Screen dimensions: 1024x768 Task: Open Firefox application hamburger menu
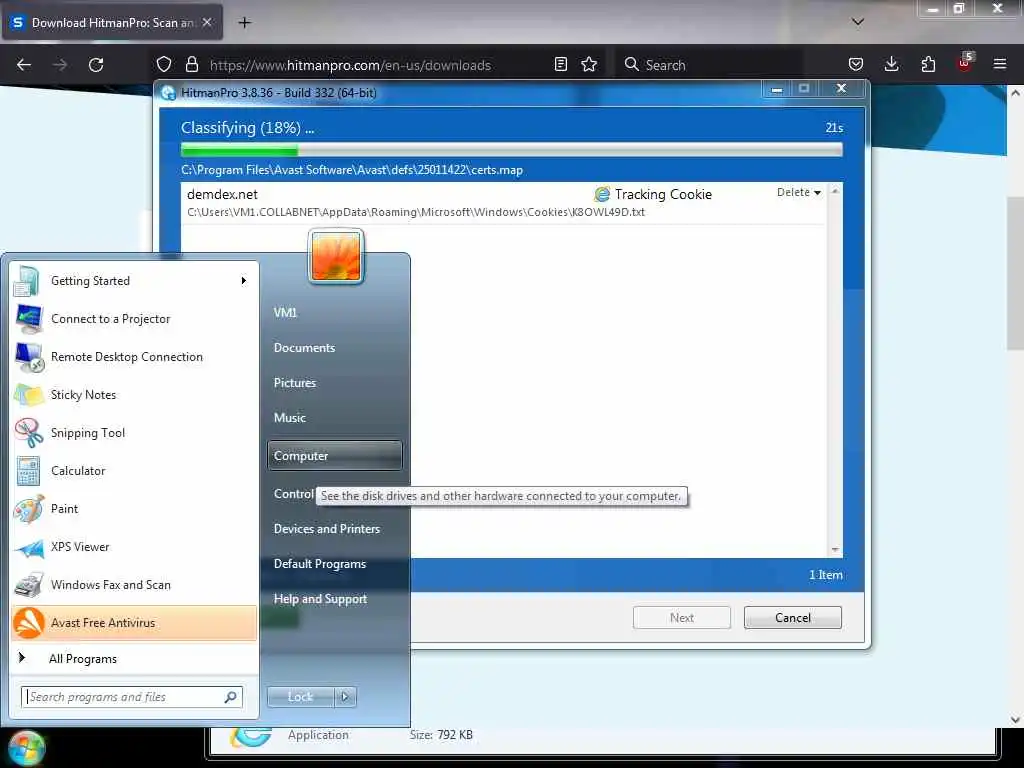point(1000,65)
